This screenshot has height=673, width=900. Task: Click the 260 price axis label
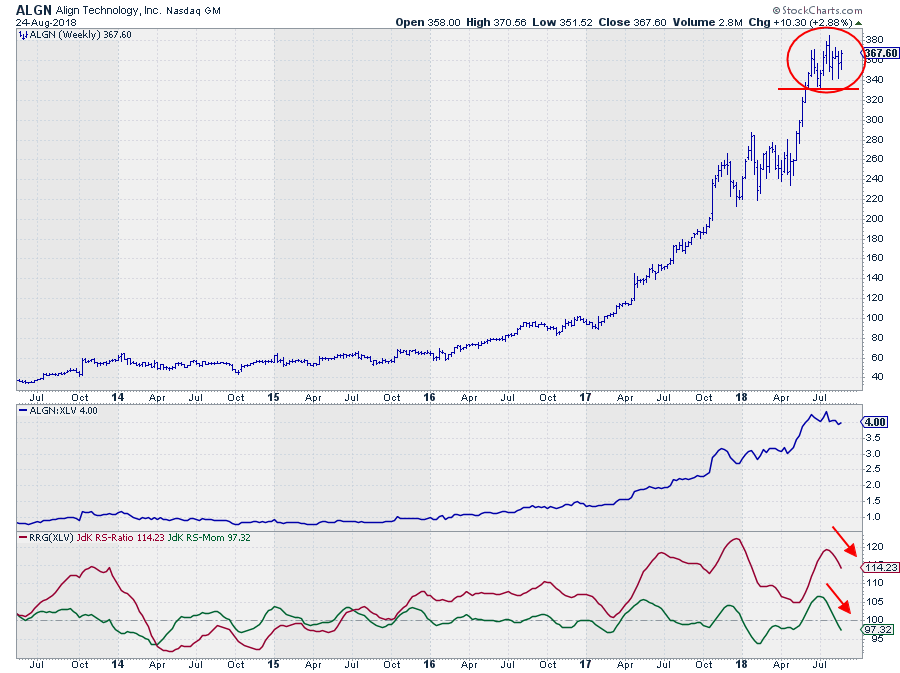tap(874, 159)
